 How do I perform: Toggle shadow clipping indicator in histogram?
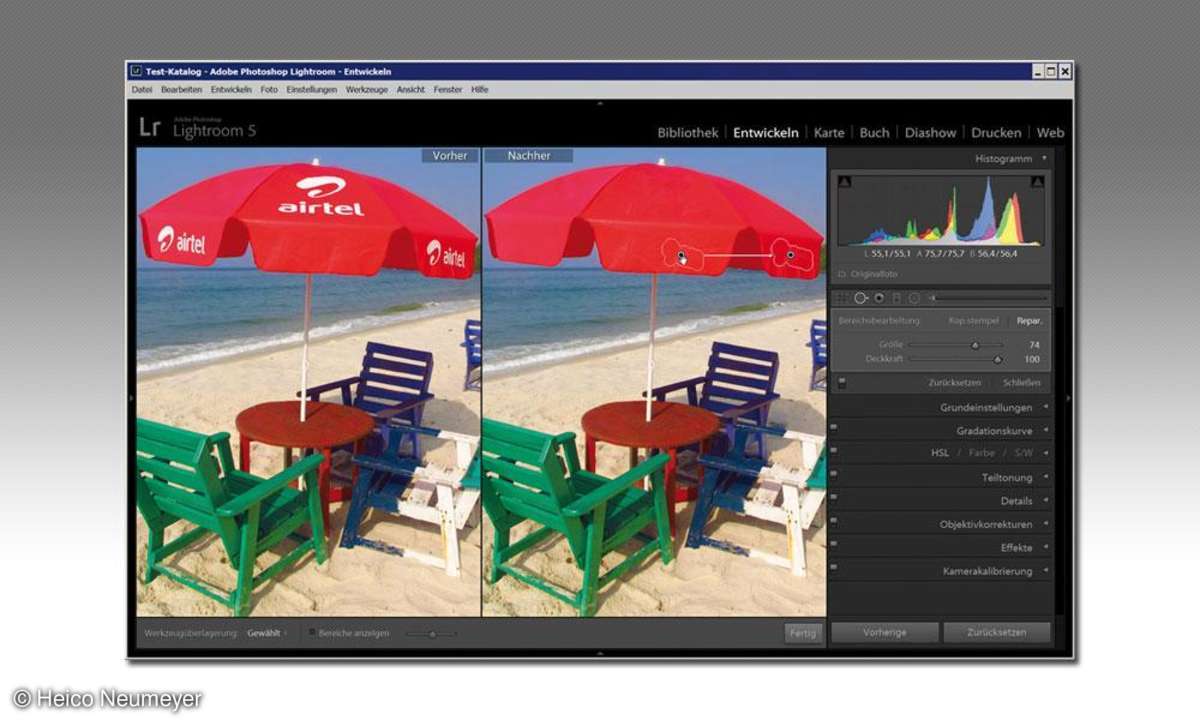(x=844, y=181)
